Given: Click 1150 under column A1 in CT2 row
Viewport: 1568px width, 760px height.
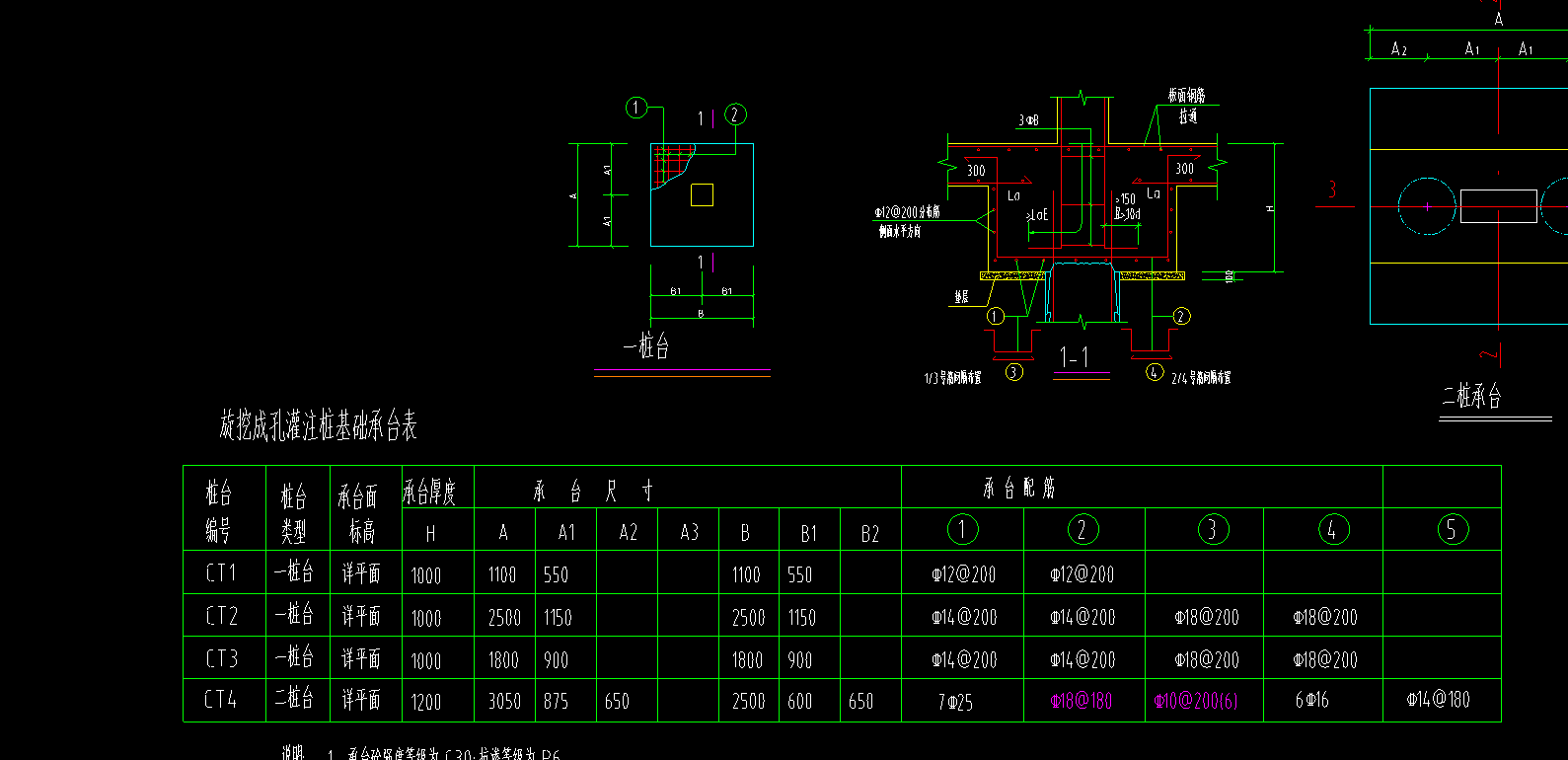Looking at the screenshot, I should click(x=559, y=618).
